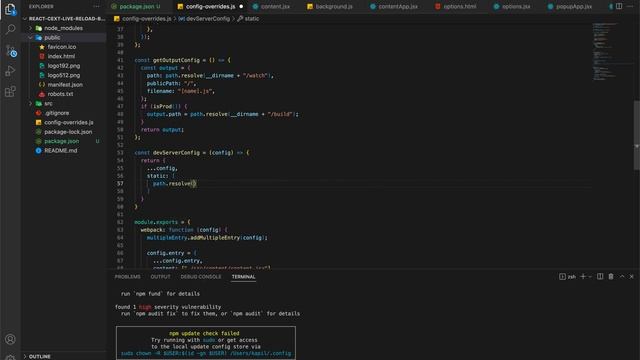The width and height of the screenshot is (640, 360).
Task: Expand the node_modules folder
Action: pyautogui.click(x=31, y=28)
